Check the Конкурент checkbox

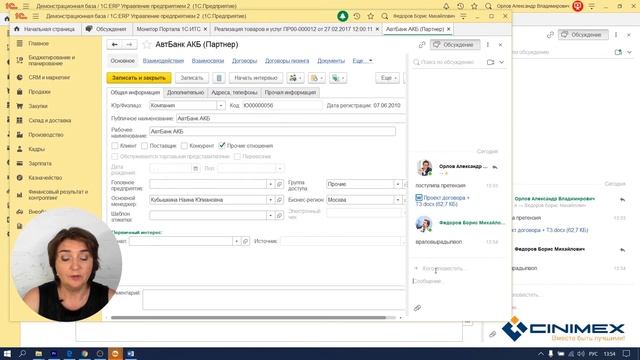click(184, 146)
